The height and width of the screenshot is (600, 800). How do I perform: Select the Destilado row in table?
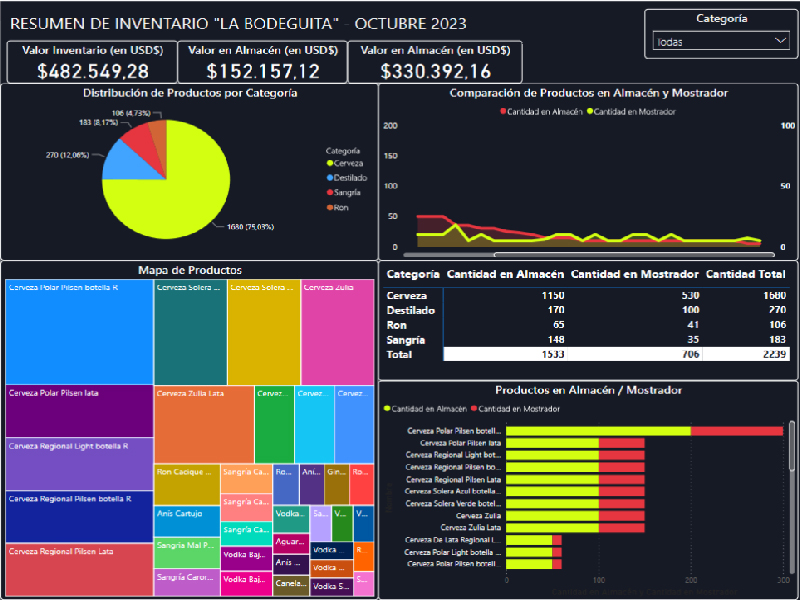pos(586,310)
